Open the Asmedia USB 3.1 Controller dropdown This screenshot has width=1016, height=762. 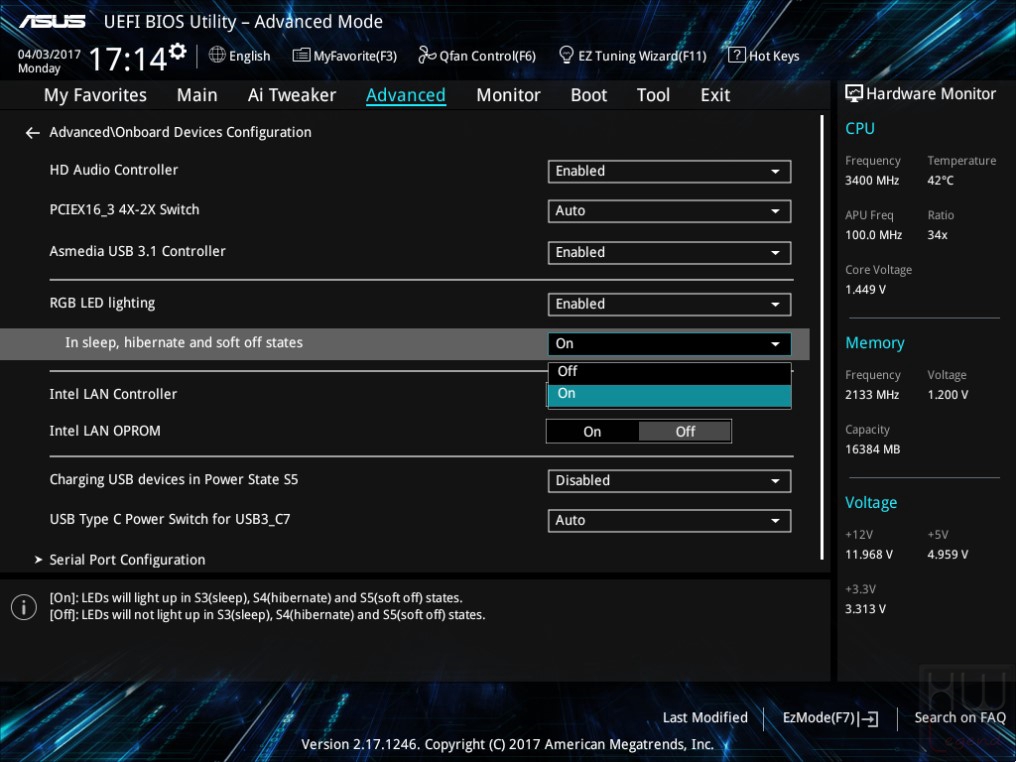[669, 253]
